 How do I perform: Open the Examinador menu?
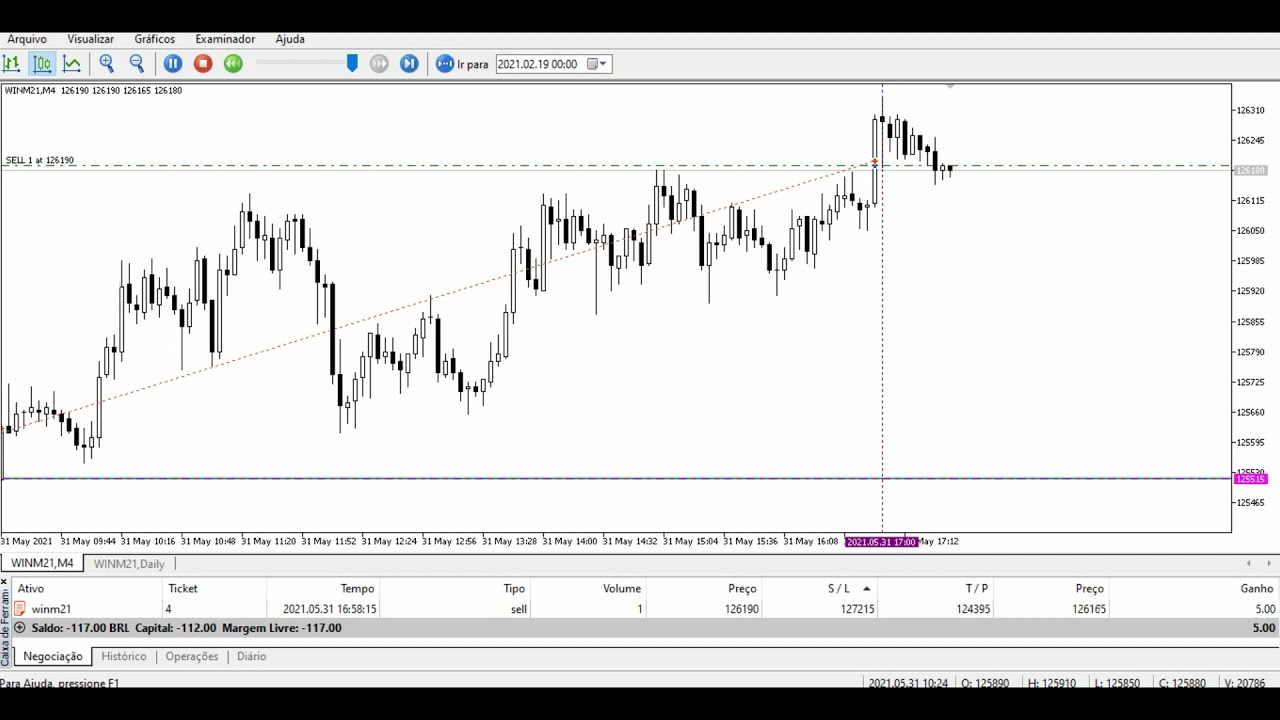[225, 39]
